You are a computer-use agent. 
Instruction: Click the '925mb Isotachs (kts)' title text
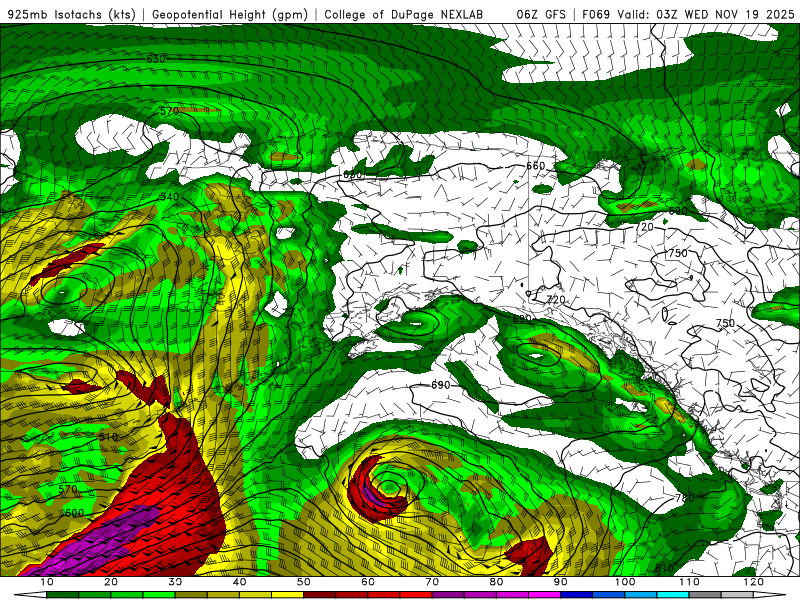72,14
